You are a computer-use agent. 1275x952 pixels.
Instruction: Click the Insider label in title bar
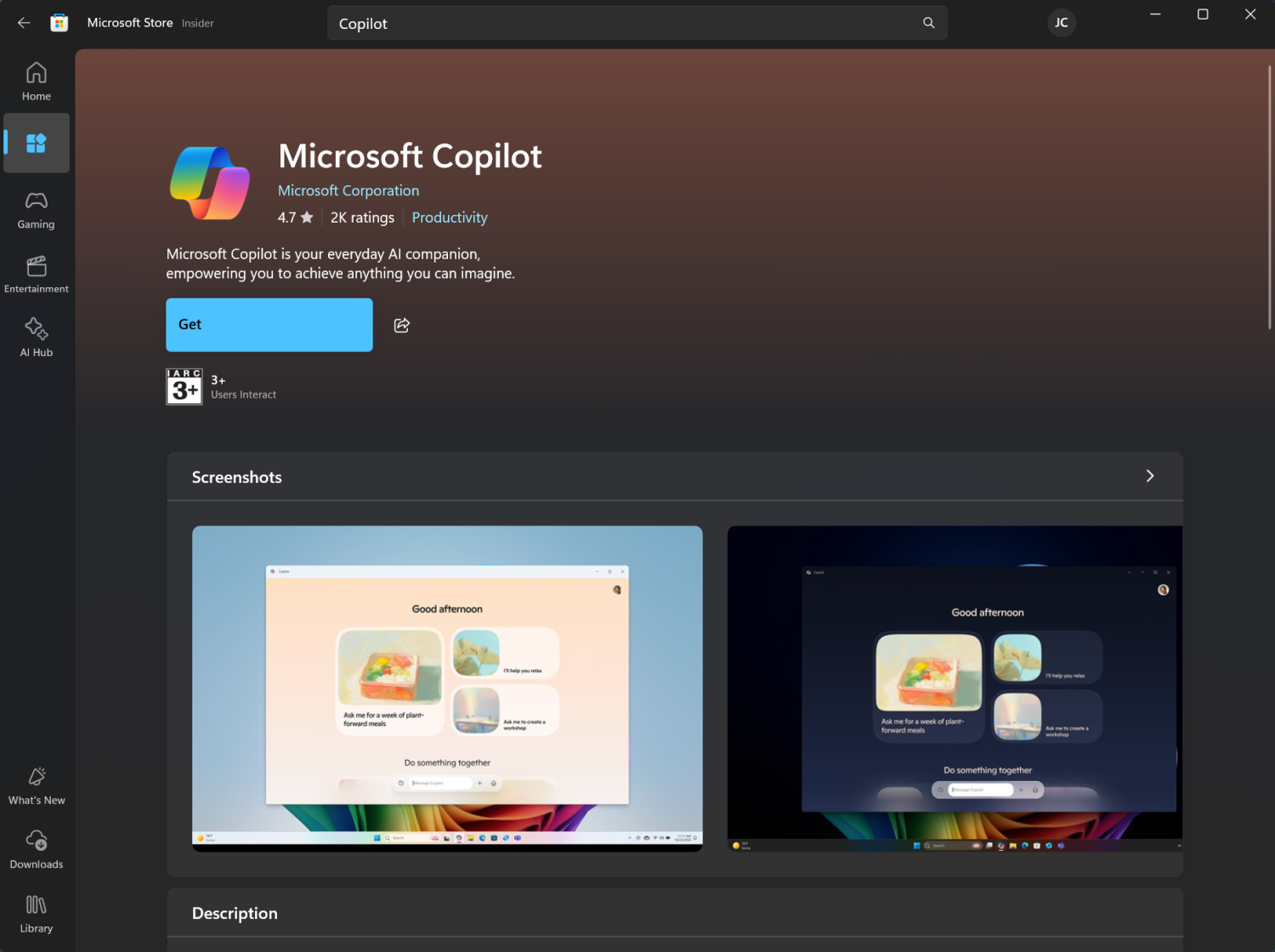click(198, 23)
